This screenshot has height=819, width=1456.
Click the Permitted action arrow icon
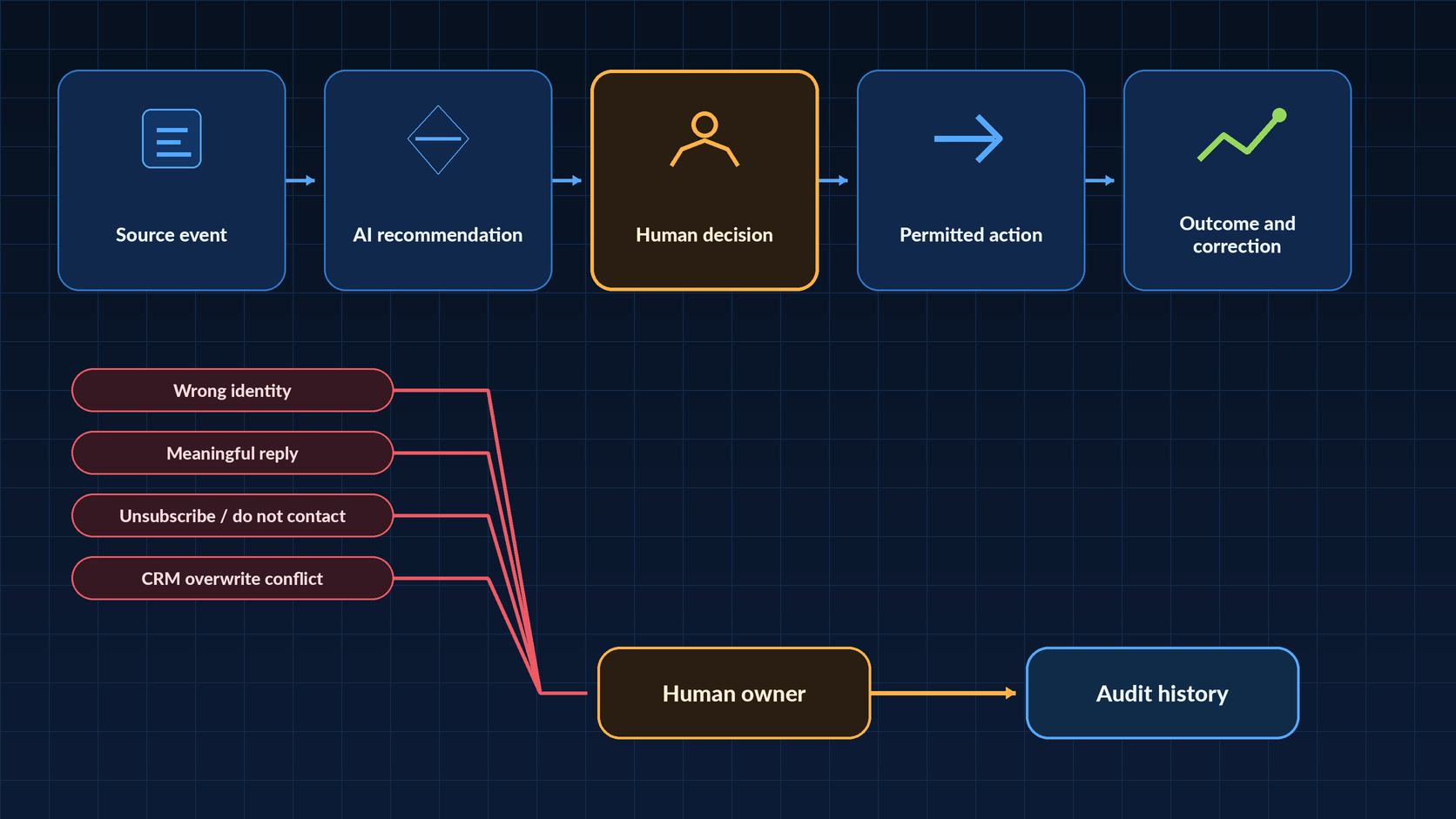coord(968,138)
